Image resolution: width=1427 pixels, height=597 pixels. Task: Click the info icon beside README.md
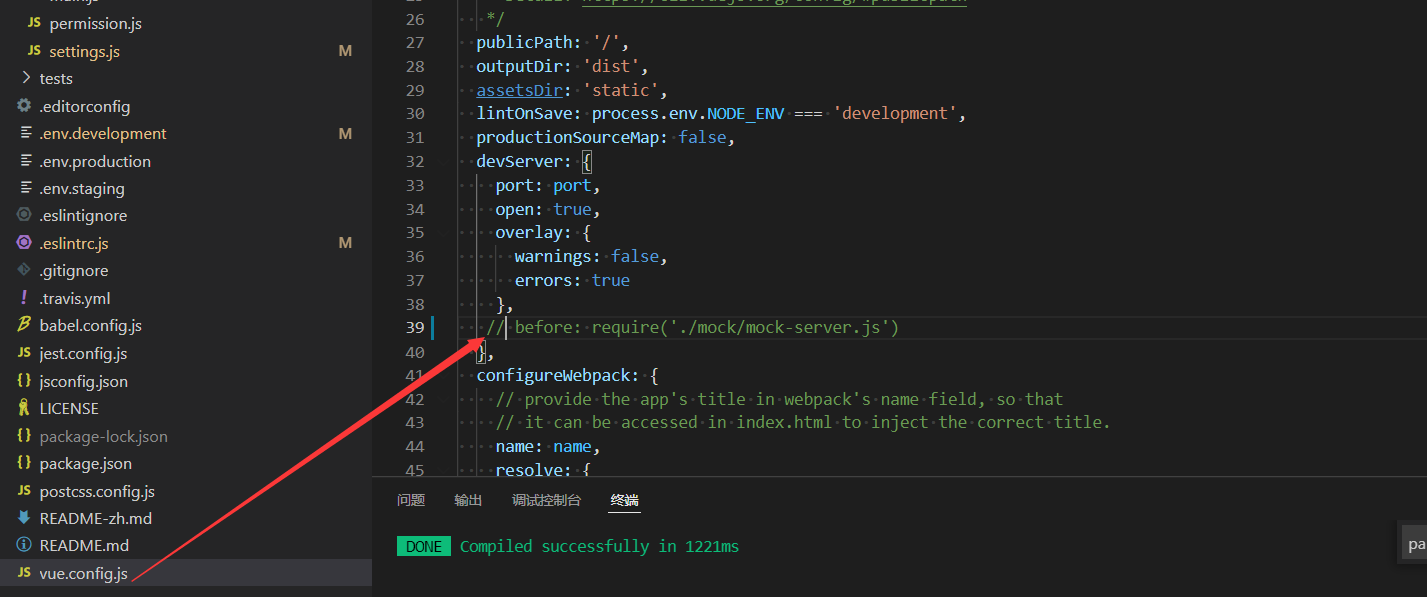tap(24, 545)
